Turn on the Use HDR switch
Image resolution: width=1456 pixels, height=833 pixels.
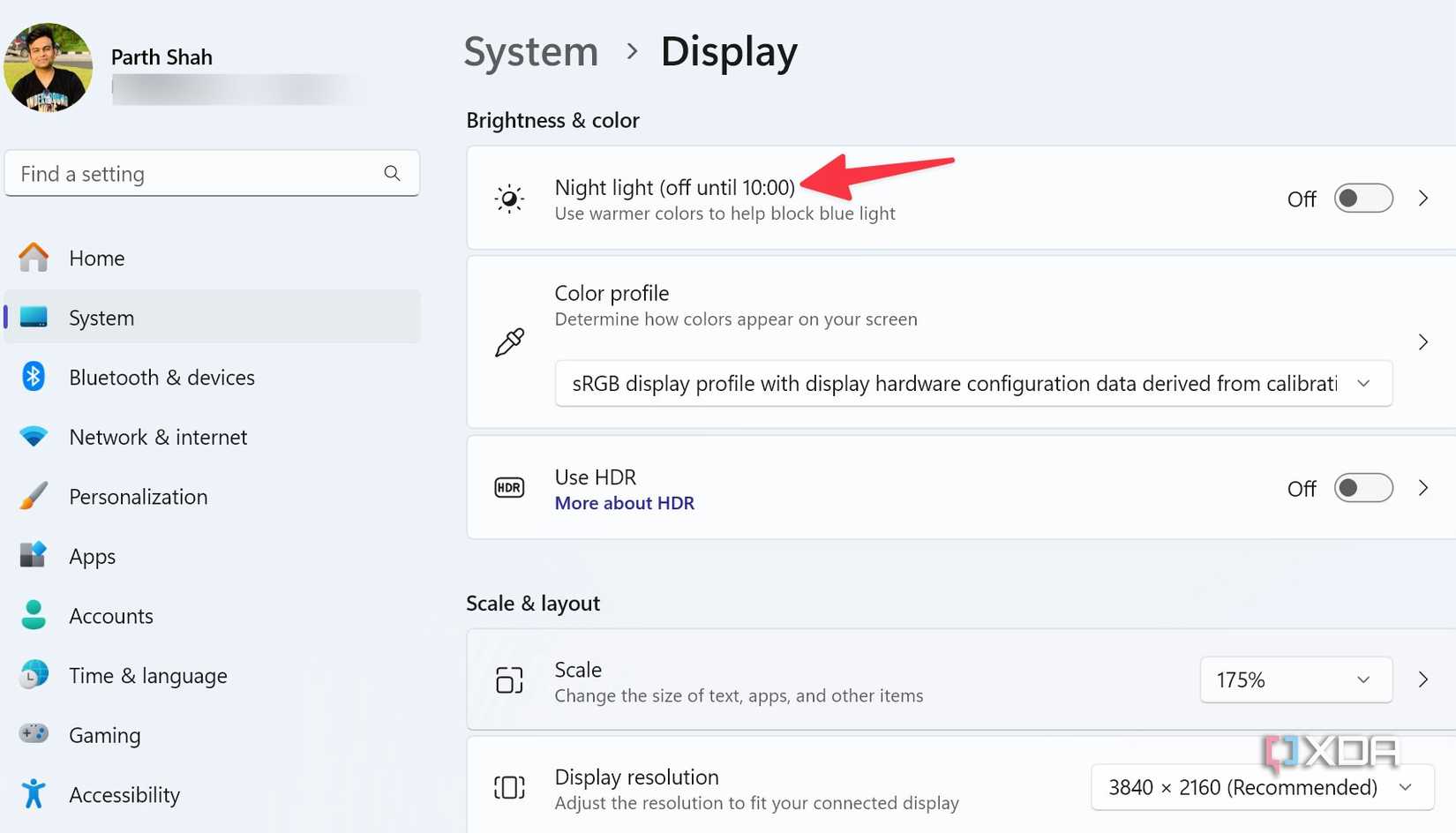1363,488
